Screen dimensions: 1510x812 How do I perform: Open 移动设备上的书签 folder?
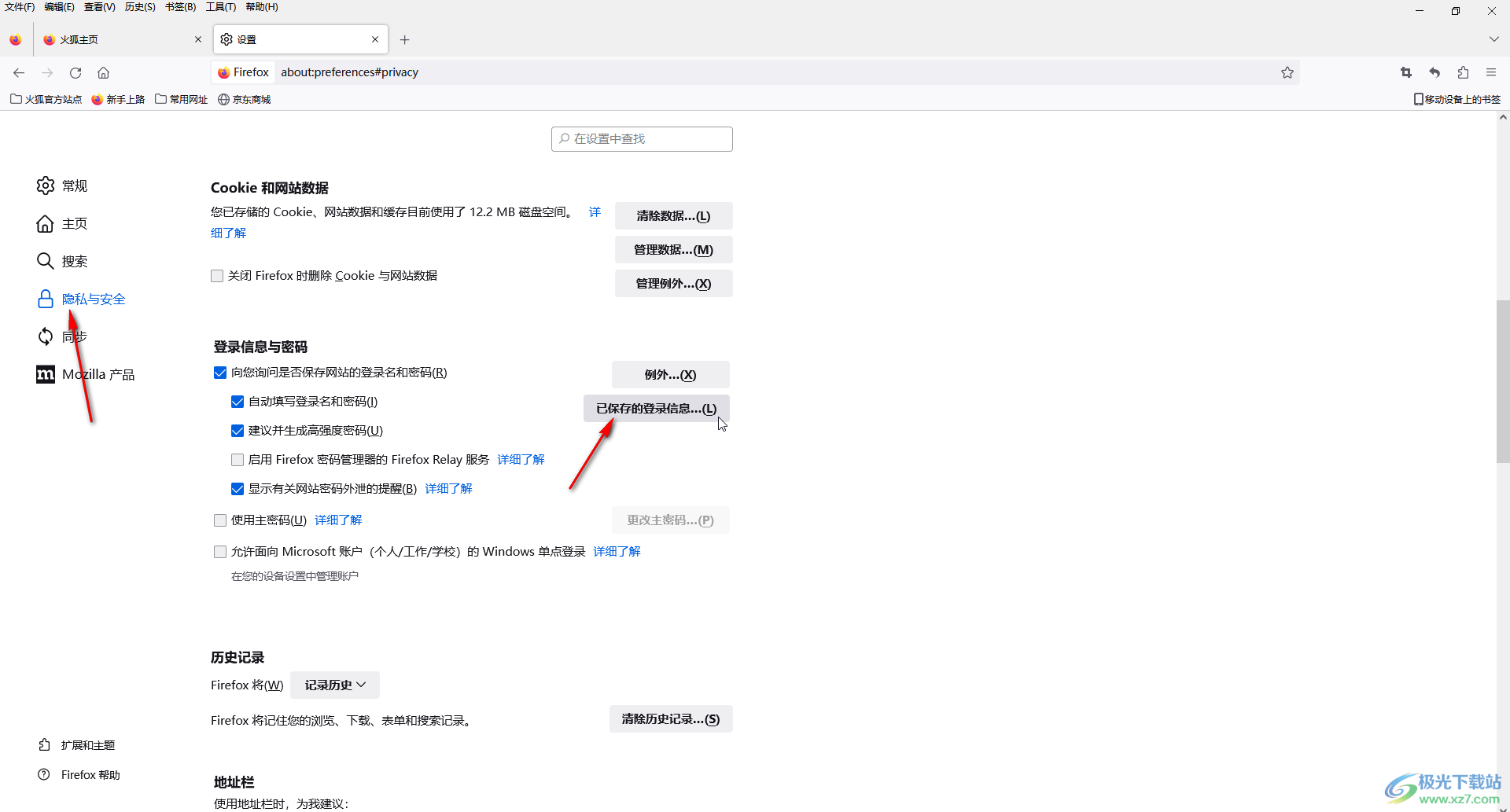pos(1457,99)
